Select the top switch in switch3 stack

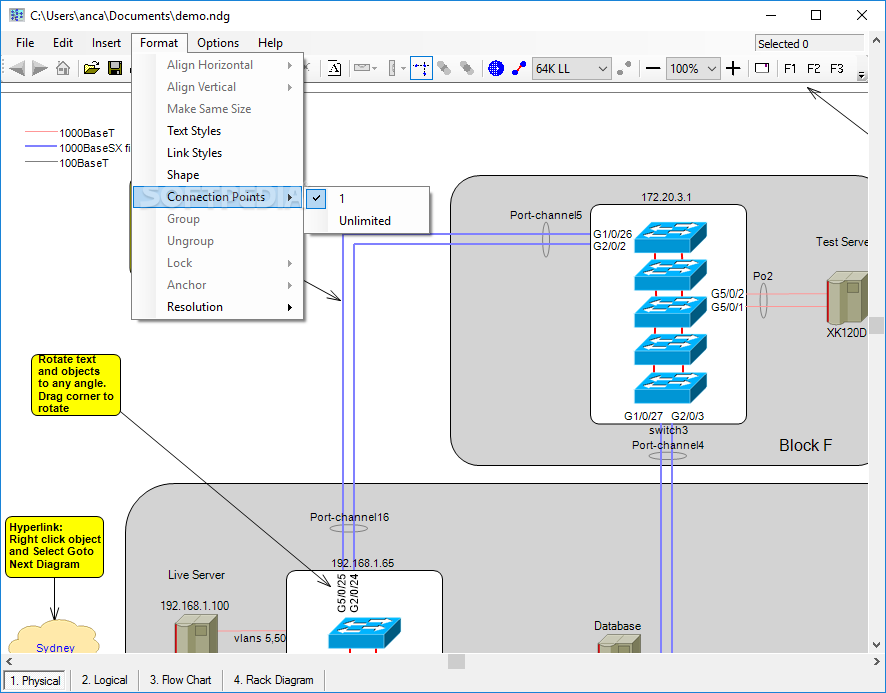(670, 237)
